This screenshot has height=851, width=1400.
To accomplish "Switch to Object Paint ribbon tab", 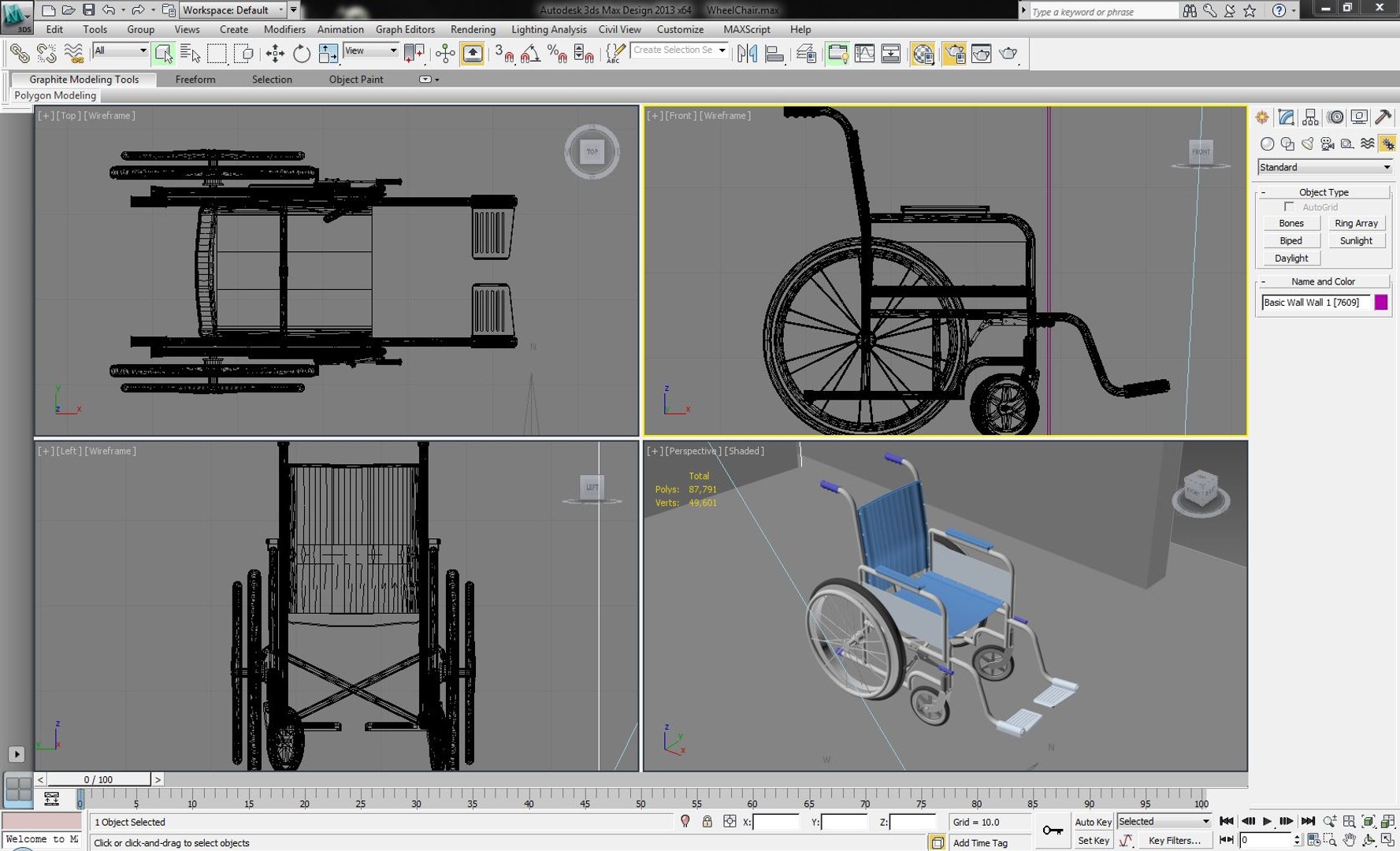I will tap(356, 80).
